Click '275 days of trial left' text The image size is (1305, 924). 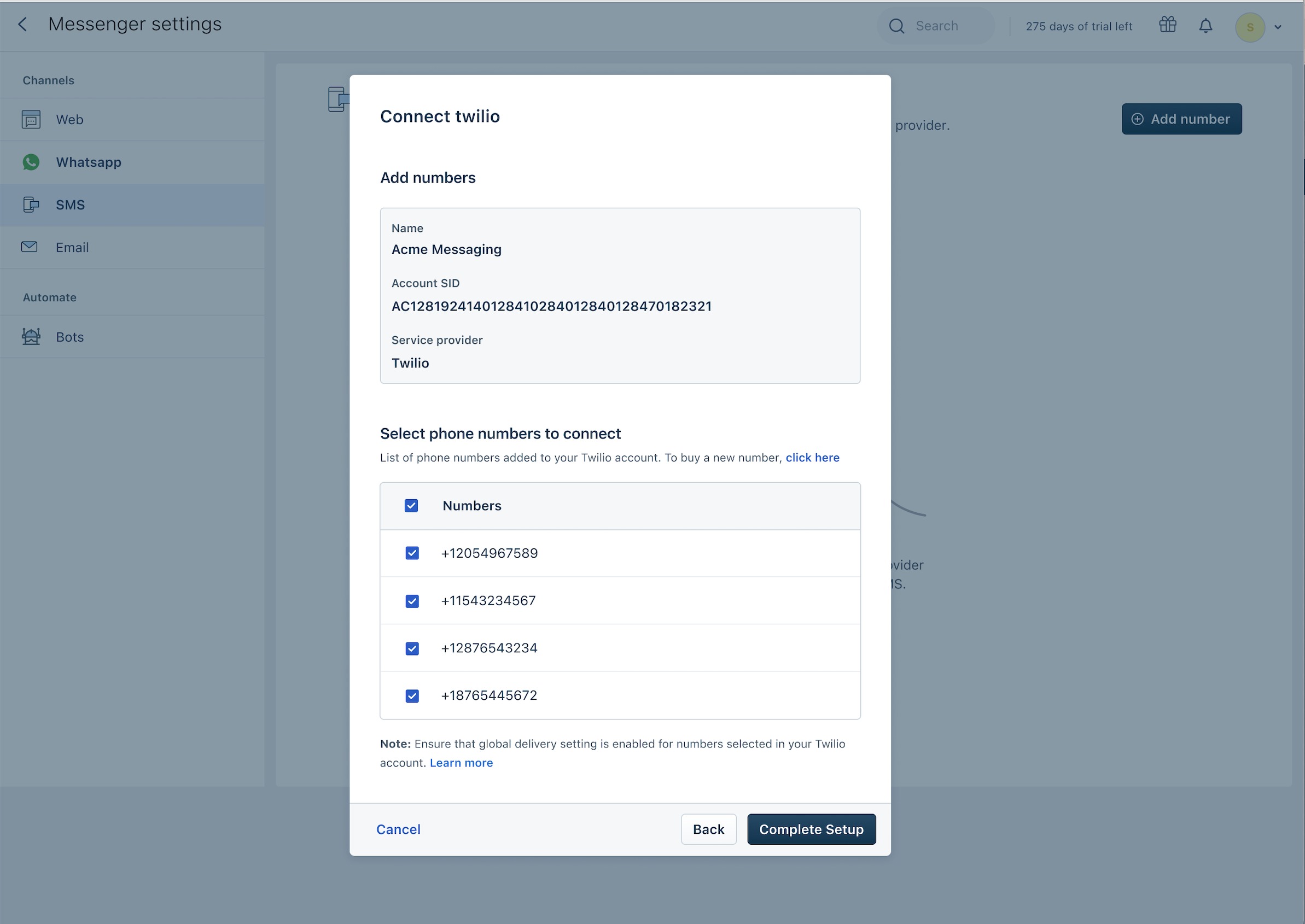coord(1079,26)
